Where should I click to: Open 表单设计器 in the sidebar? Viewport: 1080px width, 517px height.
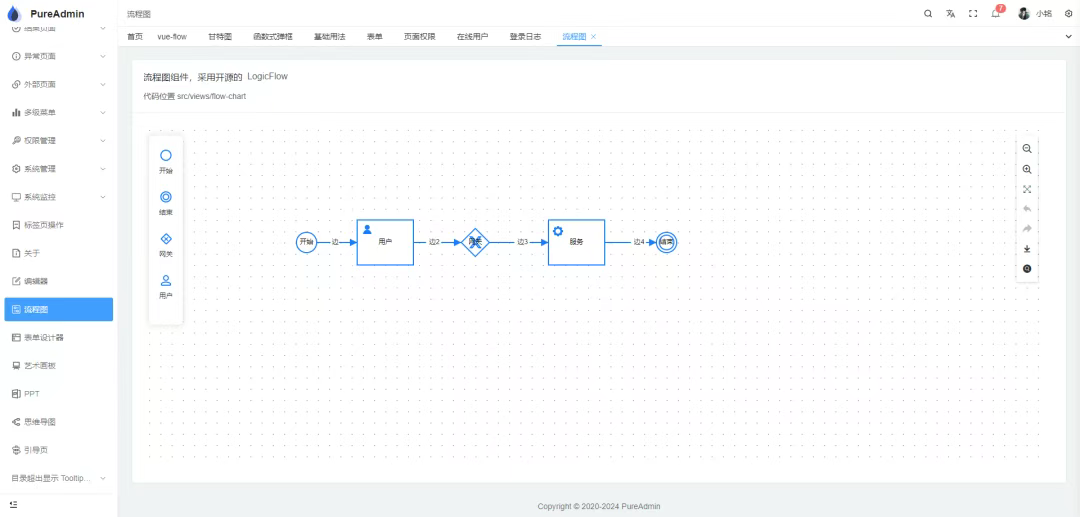pyautogui.click(x=58, y=338)
